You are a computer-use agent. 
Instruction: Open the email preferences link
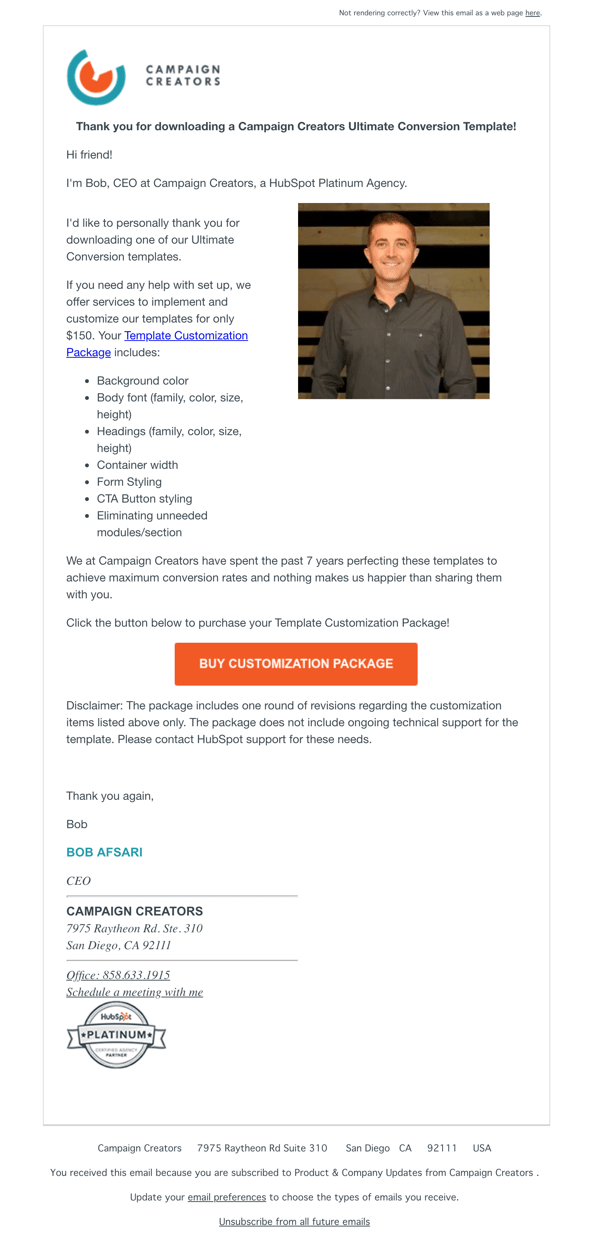pyautogui.click(x=227, y=1197)
